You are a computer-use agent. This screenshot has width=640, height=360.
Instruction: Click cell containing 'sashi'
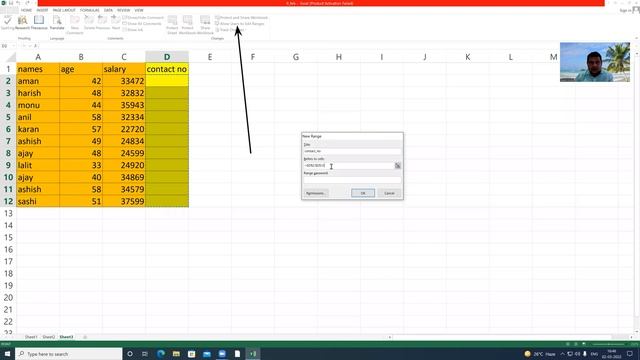coord(38,201)
